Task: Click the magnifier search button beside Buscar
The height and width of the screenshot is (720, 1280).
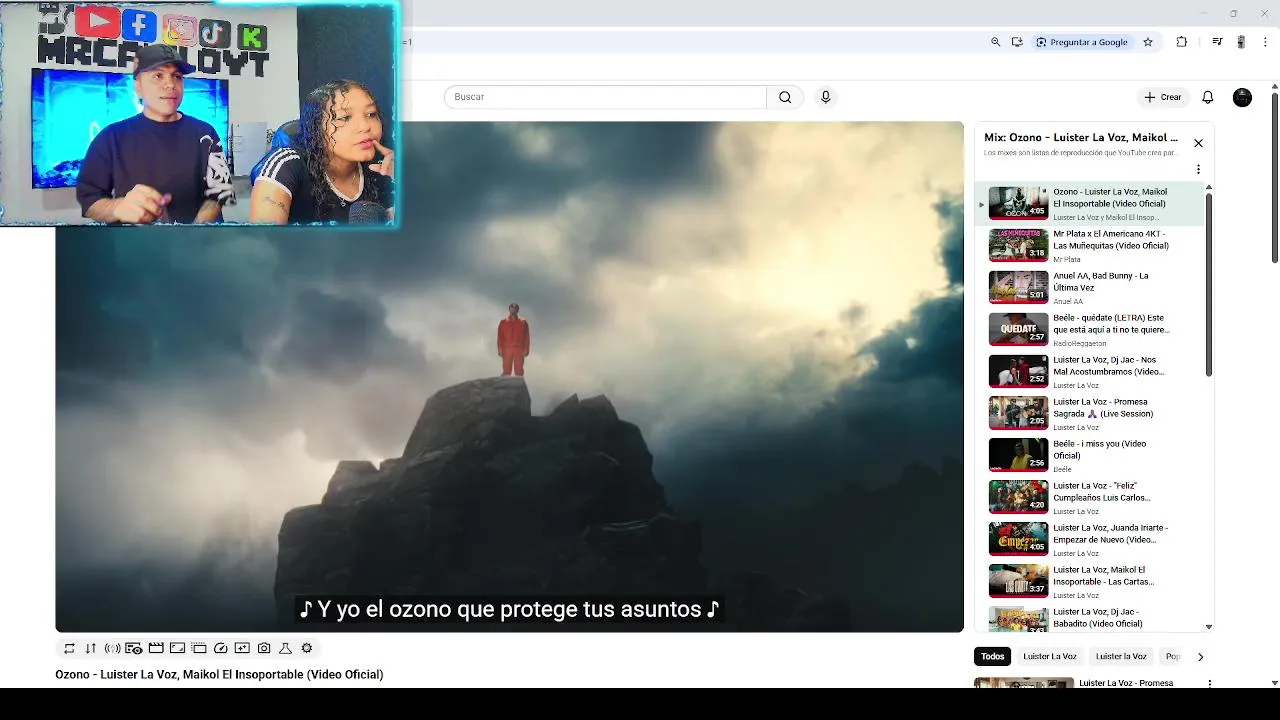Action: point(785,97)
